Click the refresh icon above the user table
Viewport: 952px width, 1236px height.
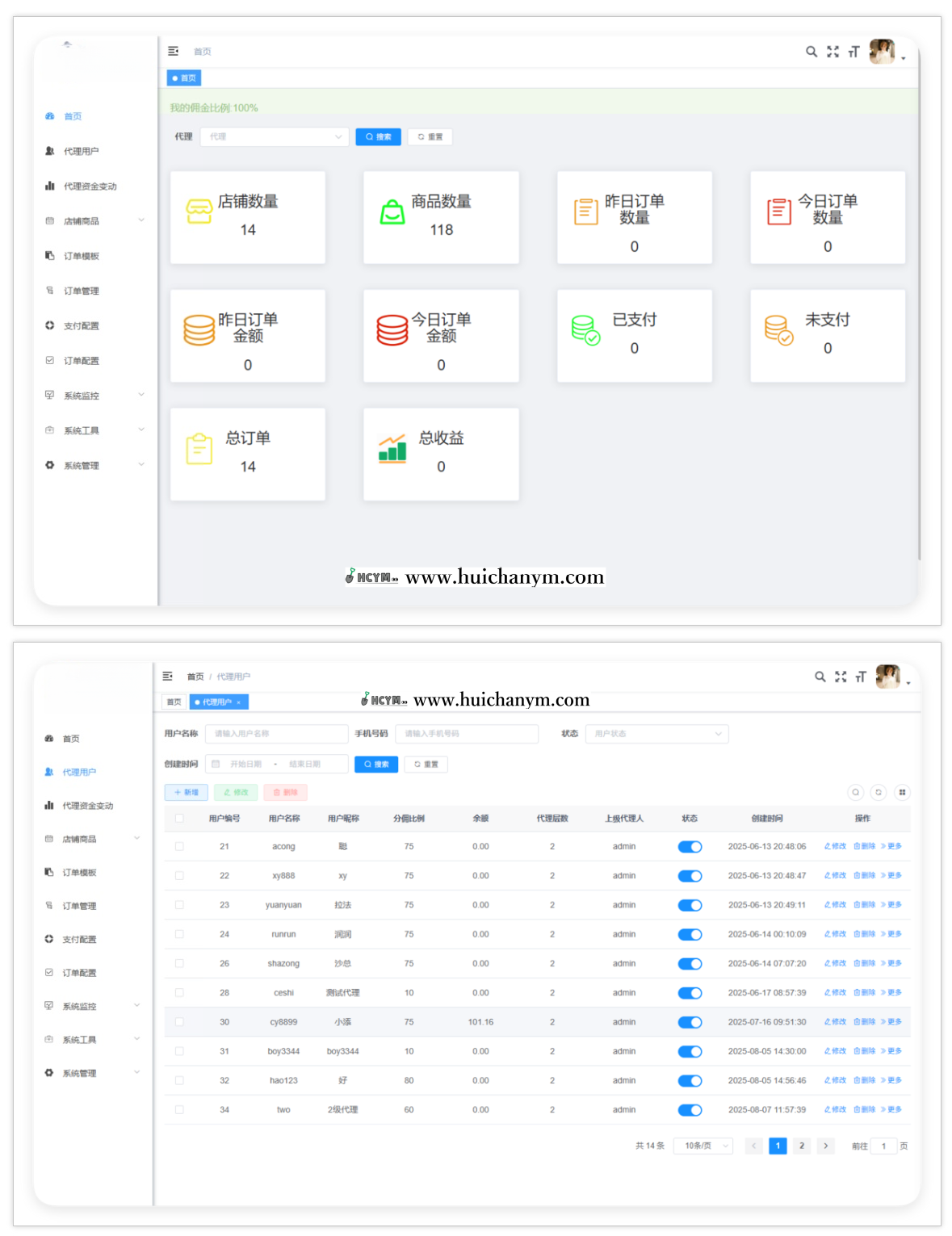[x=879, y=792]
